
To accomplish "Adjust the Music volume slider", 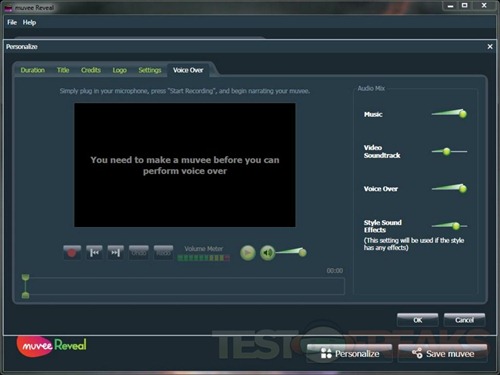I will pyautogui.click(x=449, y=114).
